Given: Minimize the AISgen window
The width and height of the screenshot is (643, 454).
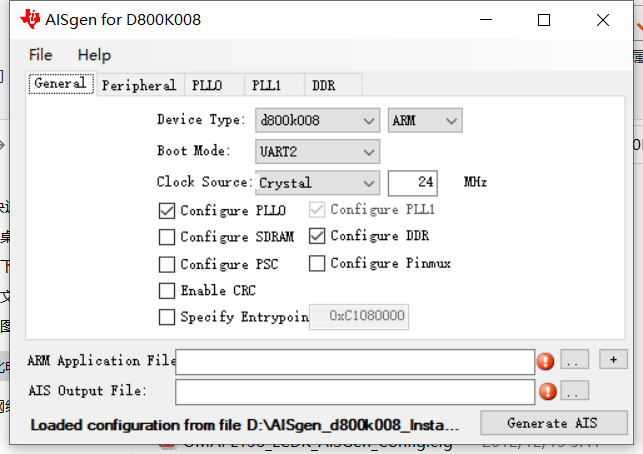Looking at the screenshot, I should coord(486,19).
